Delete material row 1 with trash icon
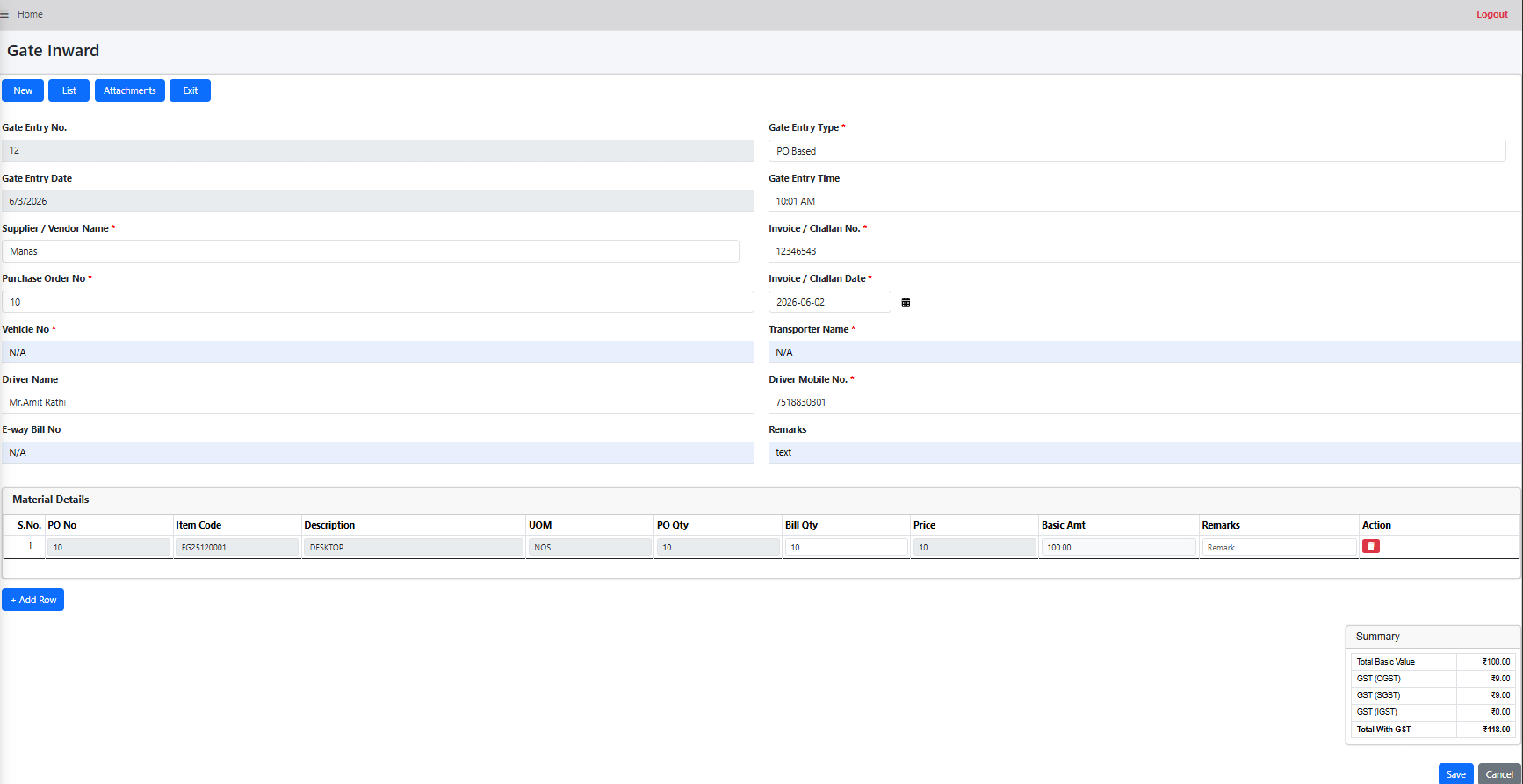Image resolution: width=1523 pixels, height=784 pixels. pos(1370,546)
